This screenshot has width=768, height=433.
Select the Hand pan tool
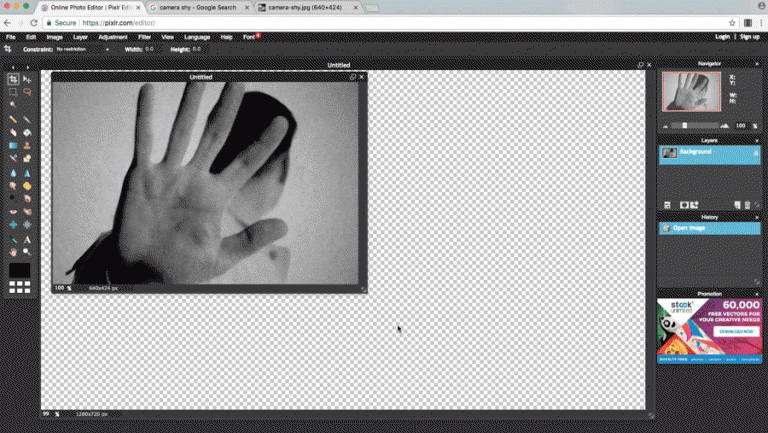pyautogui.click(x=13, y=252)
